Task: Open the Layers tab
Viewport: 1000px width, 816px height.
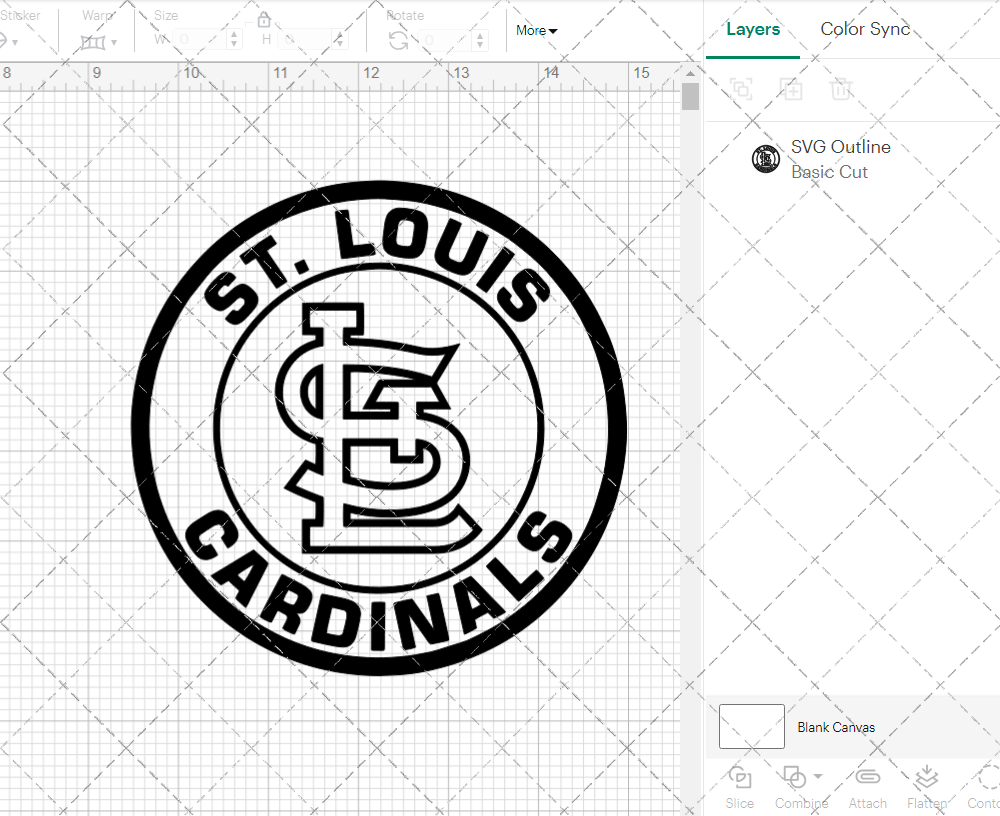Action: [753, 29]
